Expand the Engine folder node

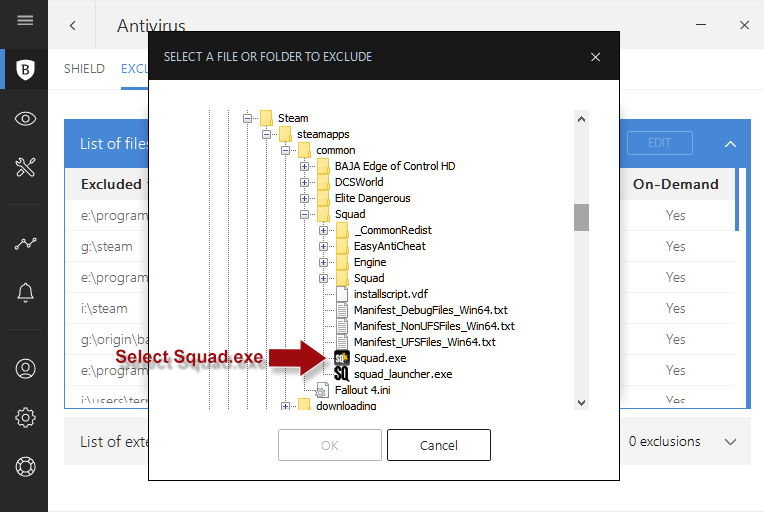coord(323,262)
